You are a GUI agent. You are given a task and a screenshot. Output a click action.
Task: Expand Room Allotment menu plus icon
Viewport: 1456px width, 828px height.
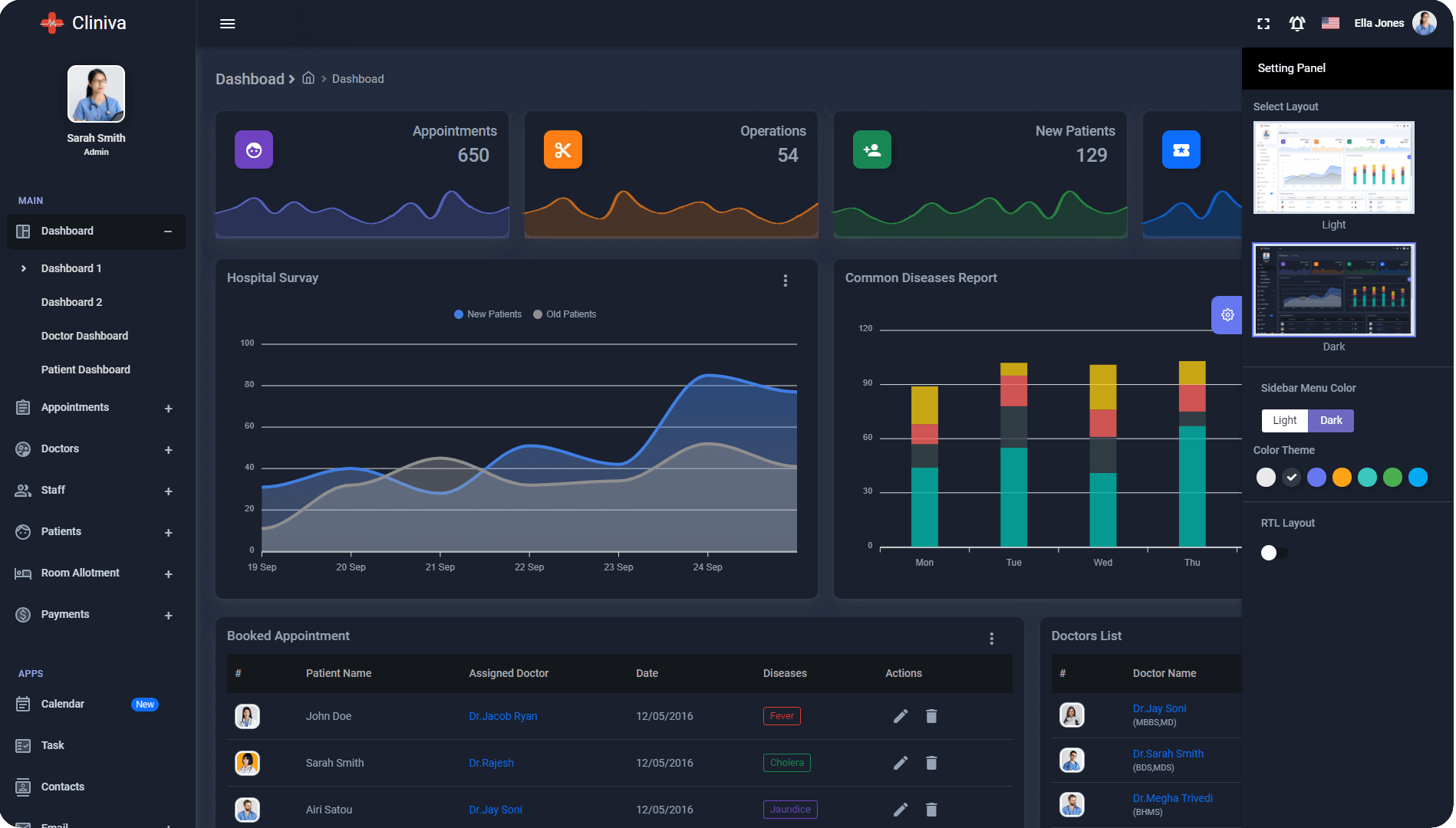pos(168,574)
